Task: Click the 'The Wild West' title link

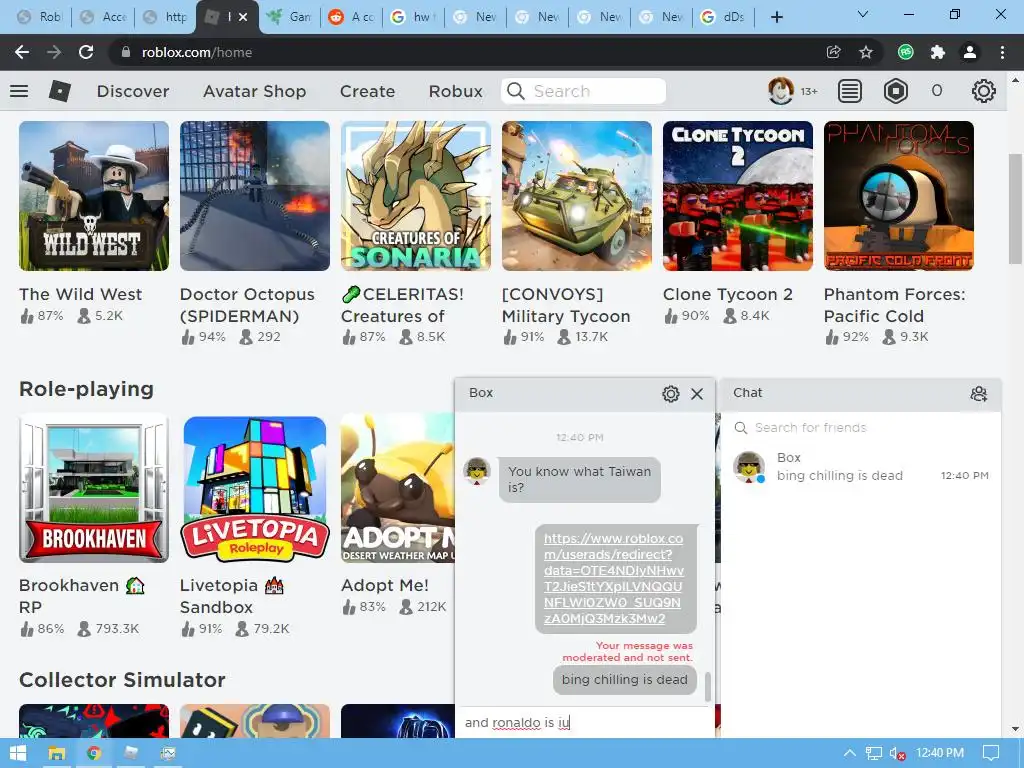Action: 80,295
